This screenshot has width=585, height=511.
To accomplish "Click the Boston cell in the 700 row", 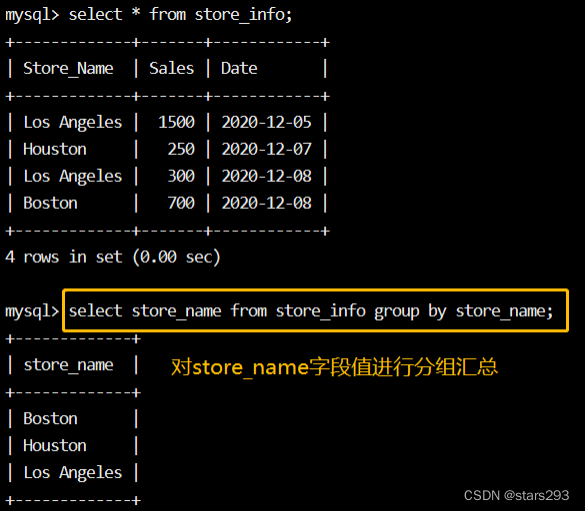I will [50, 203].
